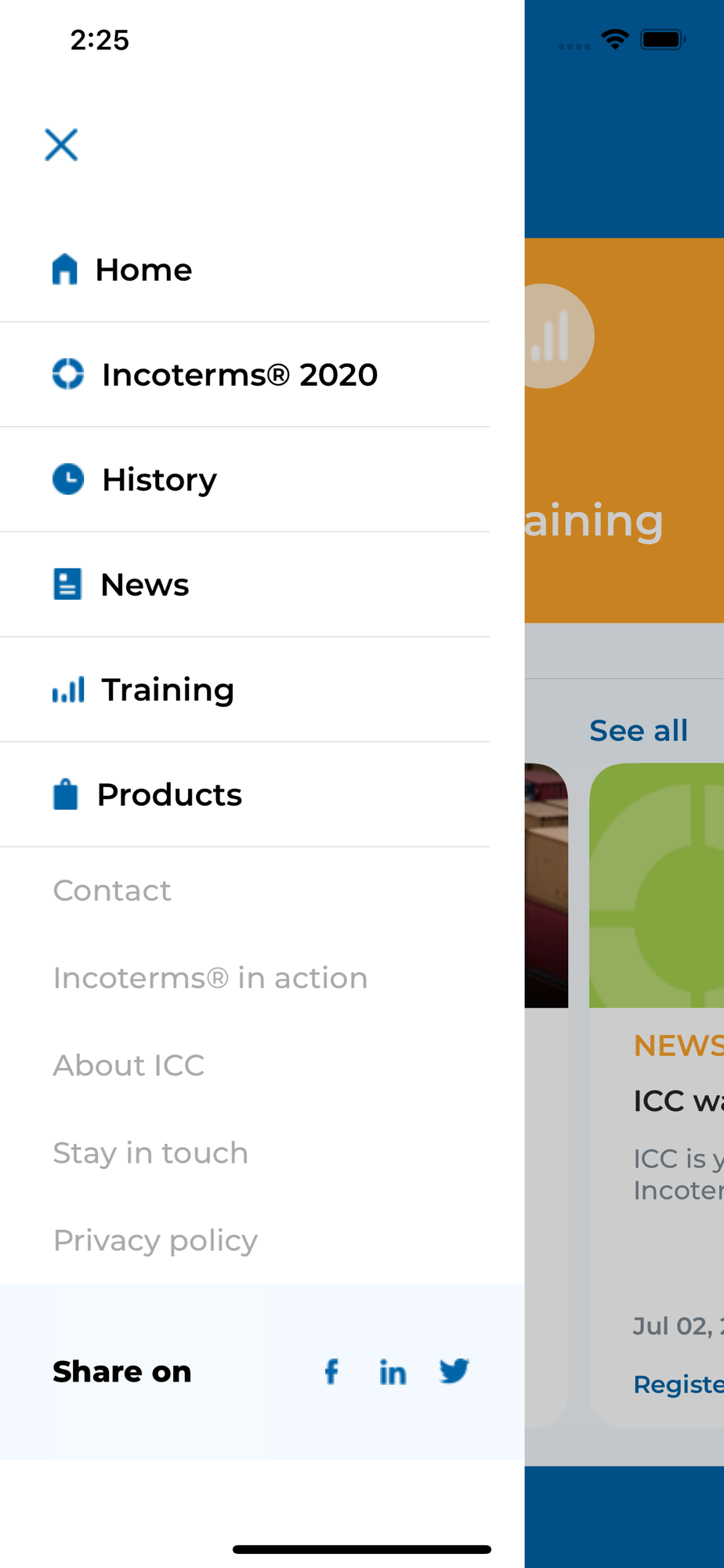Open Incoterms® in action link
Image resolution: width=724 pixels, height=1568 pixels.
(x=210, y=978)
